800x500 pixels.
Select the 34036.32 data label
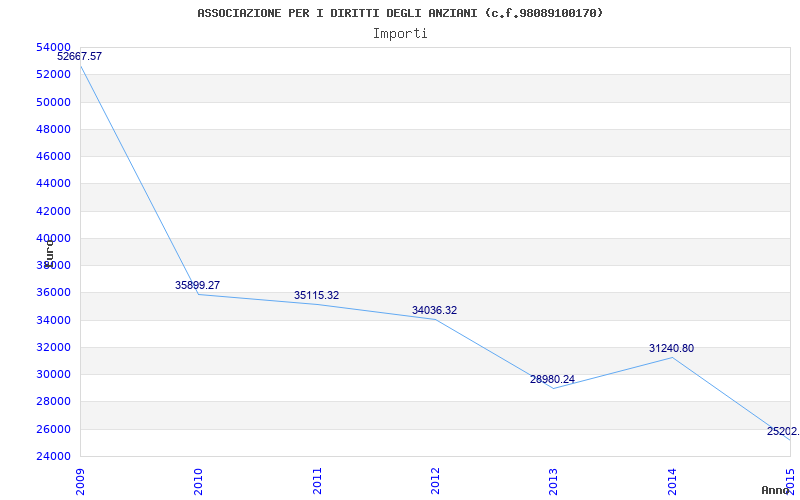(x=435, y=310)
